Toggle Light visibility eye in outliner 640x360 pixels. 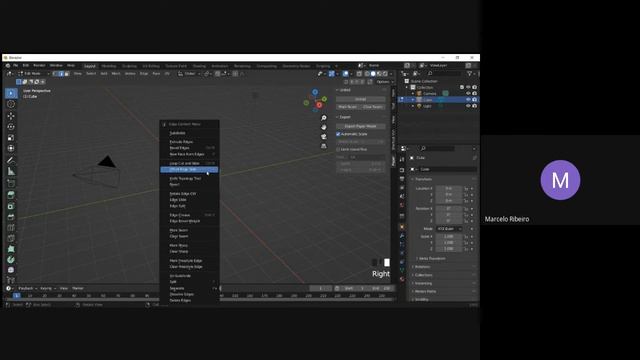[x=468, y=106]
